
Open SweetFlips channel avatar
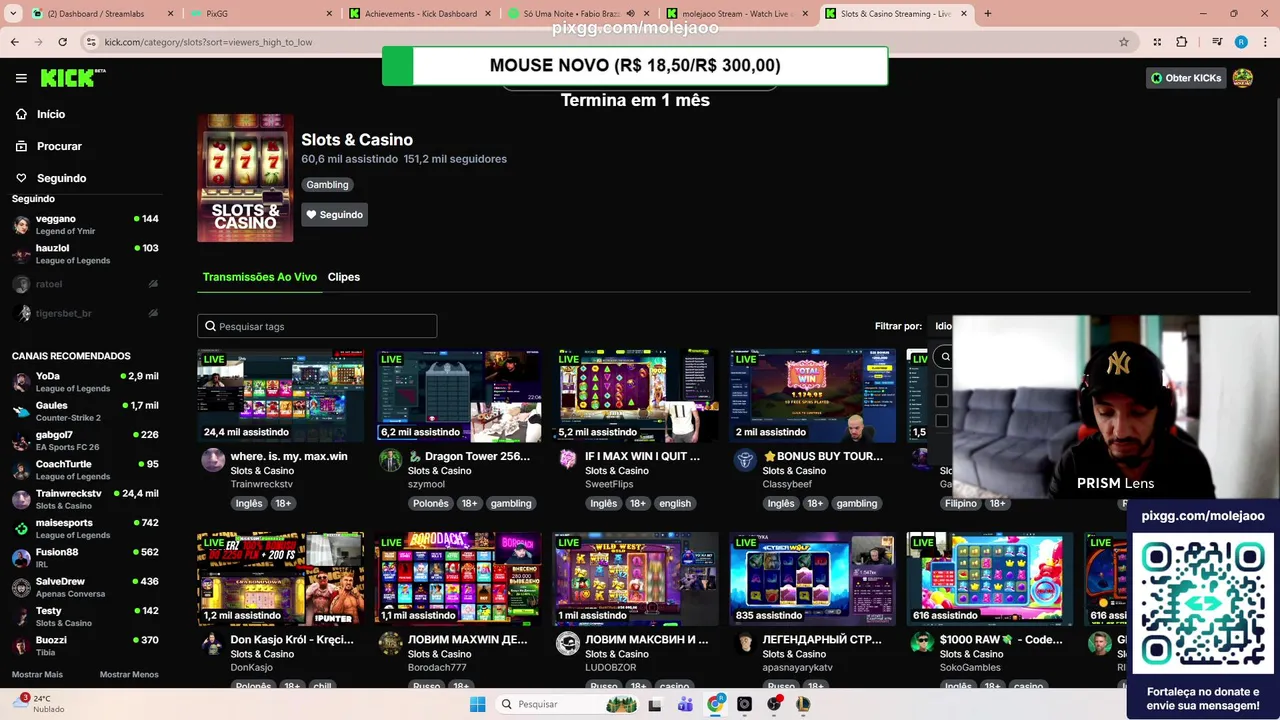pyautogui.click(x=567, y=460)
